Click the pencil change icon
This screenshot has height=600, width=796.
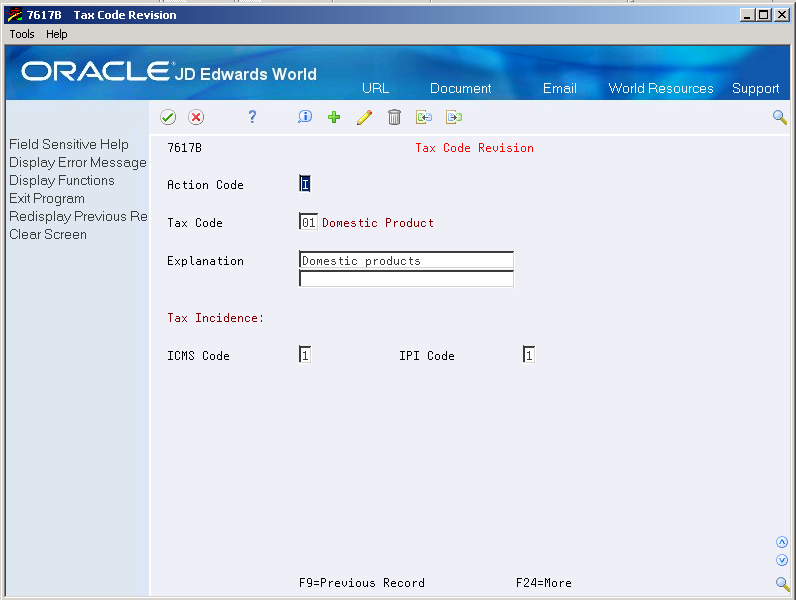364,117
